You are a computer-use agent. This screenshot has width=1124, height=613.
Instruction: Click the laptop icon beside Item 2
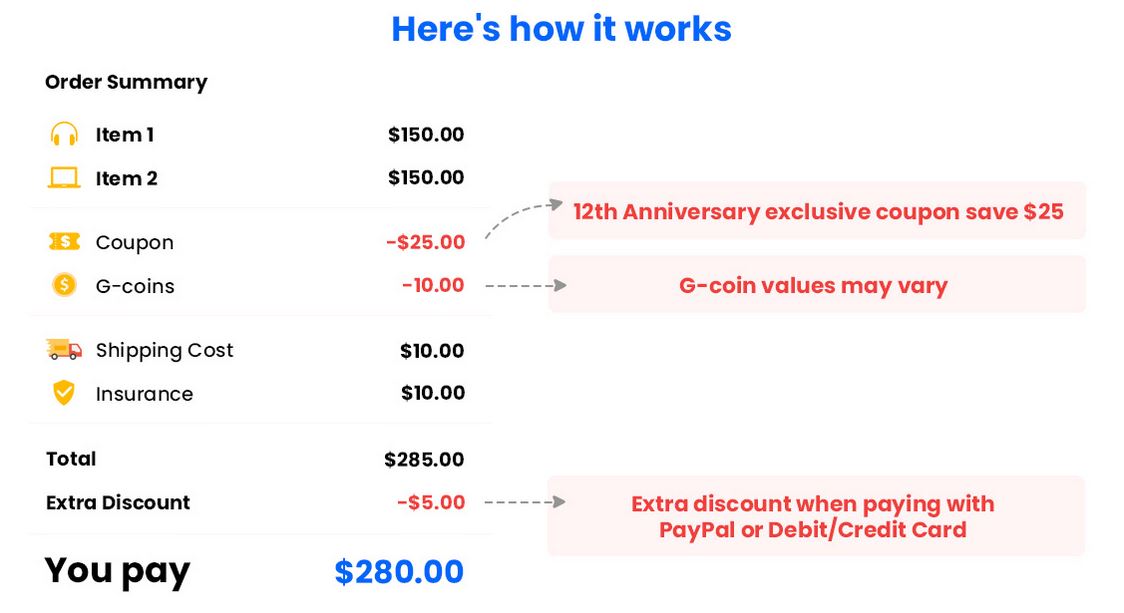coord(64,178)
